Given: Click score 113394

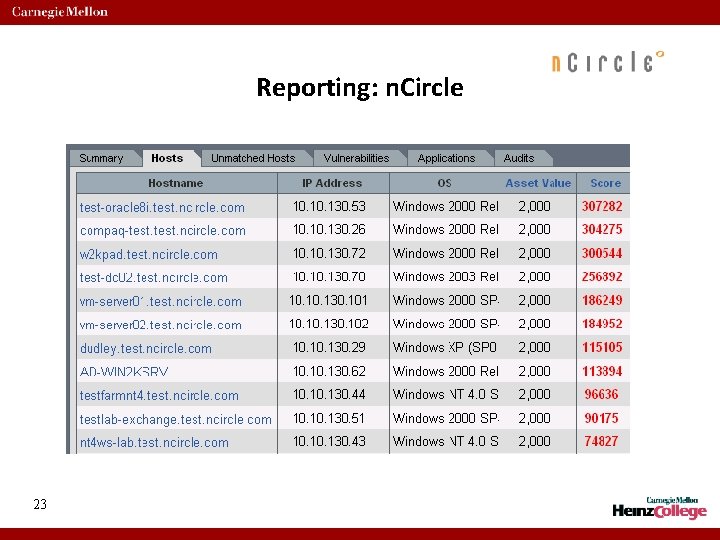Looking at the screenshot, I should [602, 371].
